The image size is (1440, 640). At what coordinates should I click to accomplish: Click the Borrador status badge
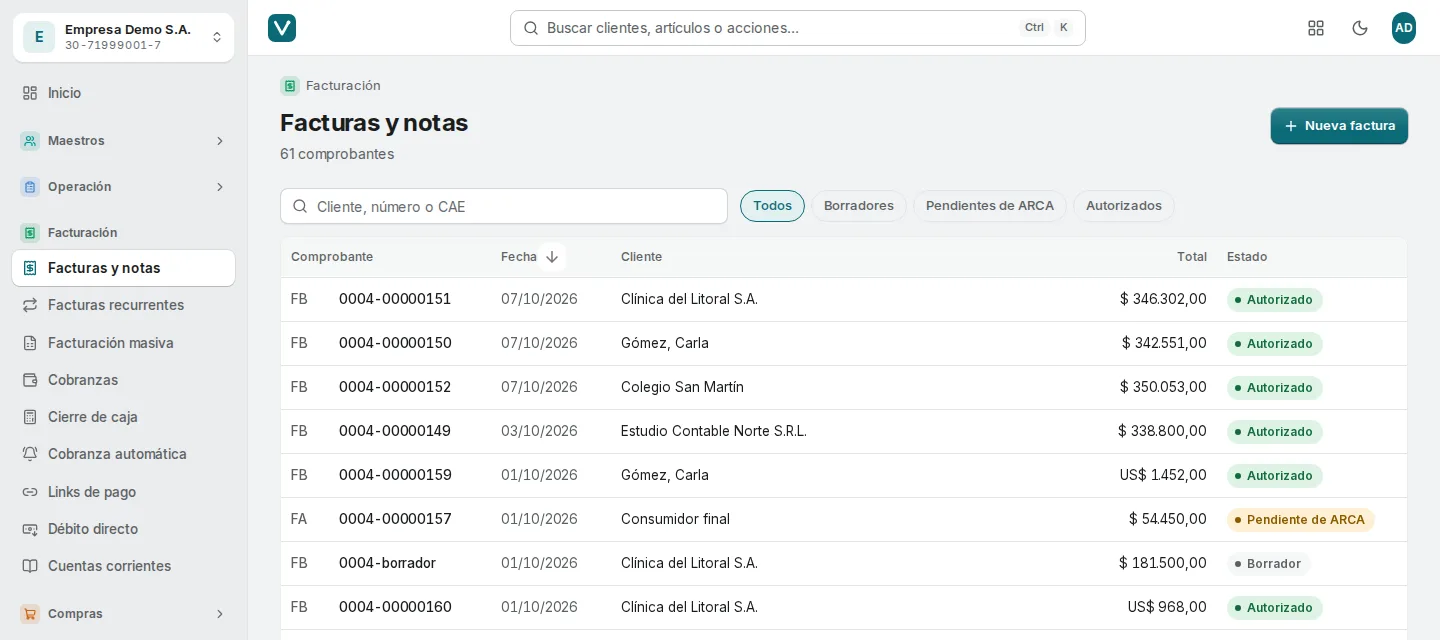(x=1268, y=564)
